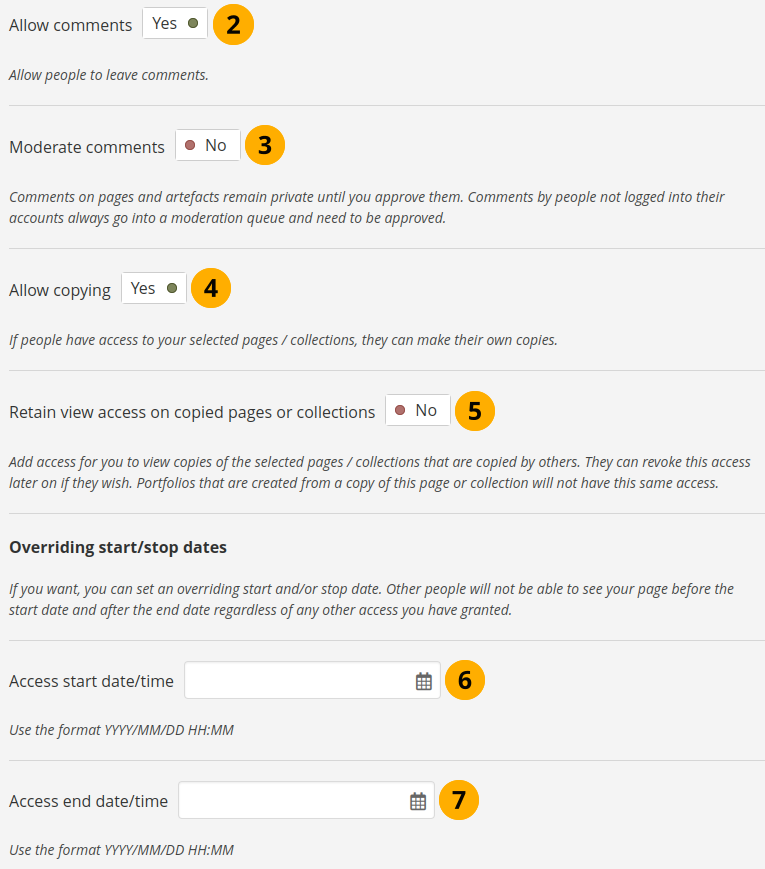Open calendar picker for access start date
The width and height of the screenshot is (765, 869).
[x=424, y=681]
